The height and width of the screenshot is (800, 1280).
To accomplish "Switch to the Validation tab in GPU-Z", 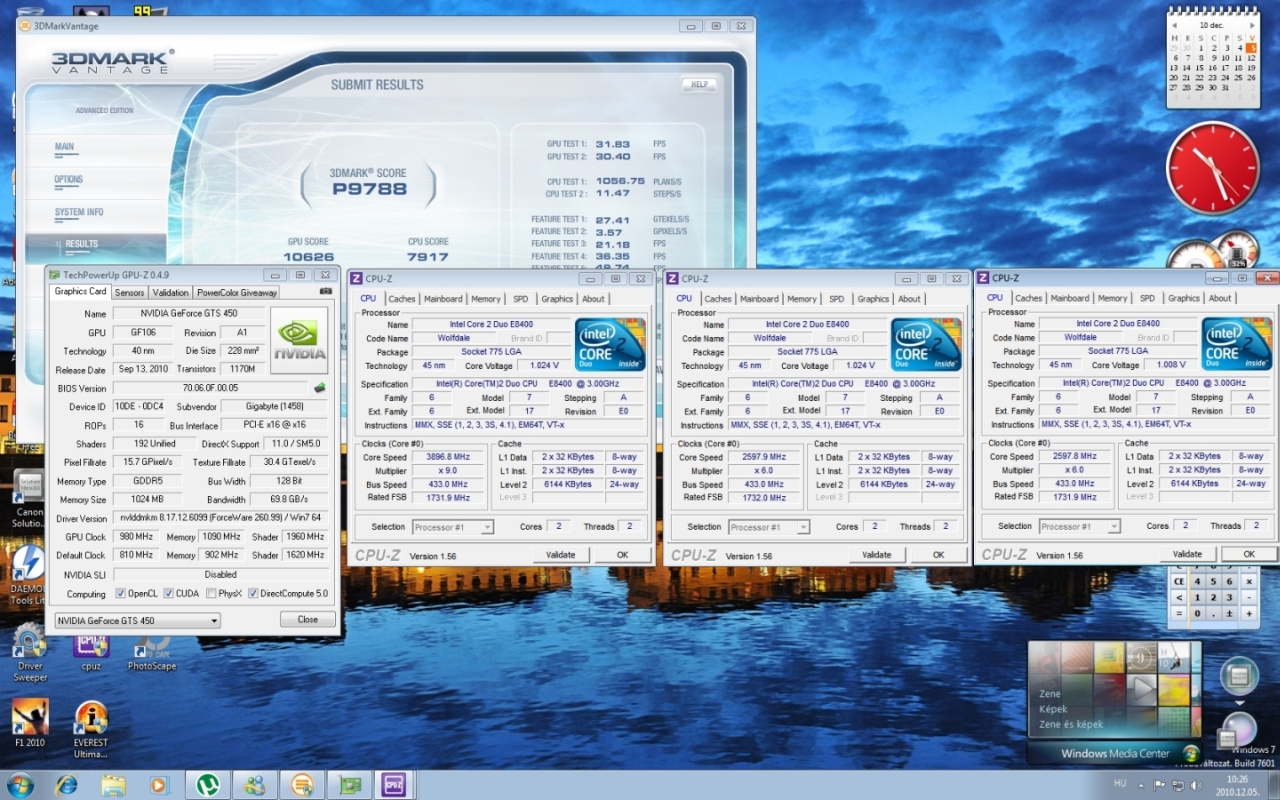I will click(x=170, y=293).
